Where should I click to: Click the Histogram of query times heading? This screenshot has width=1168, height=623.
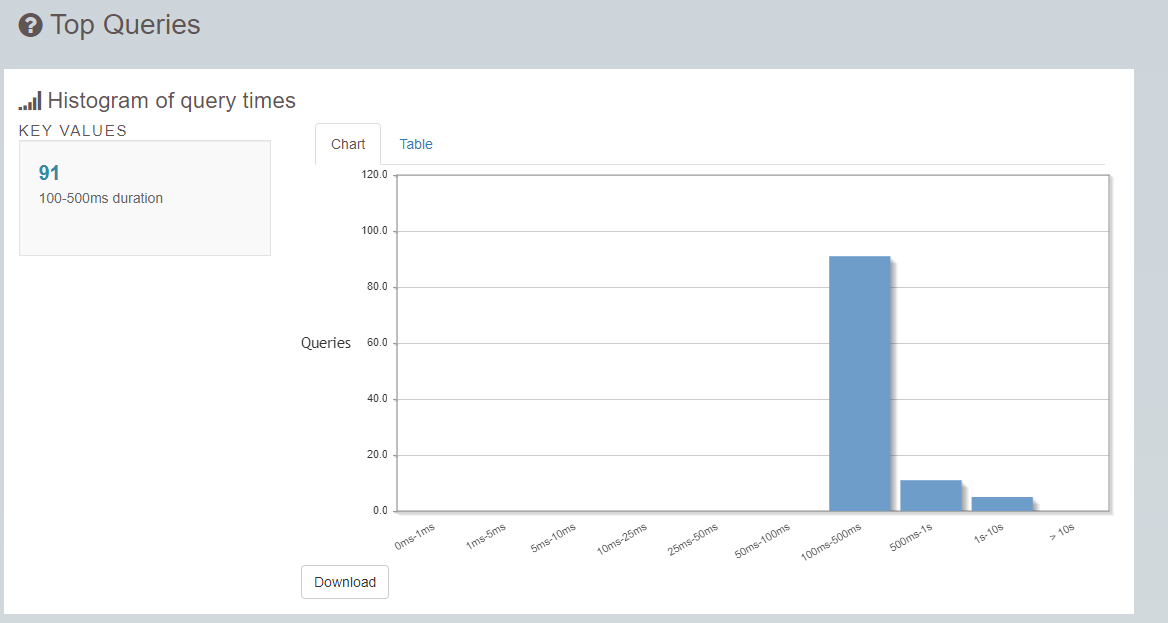coord(172,101)
